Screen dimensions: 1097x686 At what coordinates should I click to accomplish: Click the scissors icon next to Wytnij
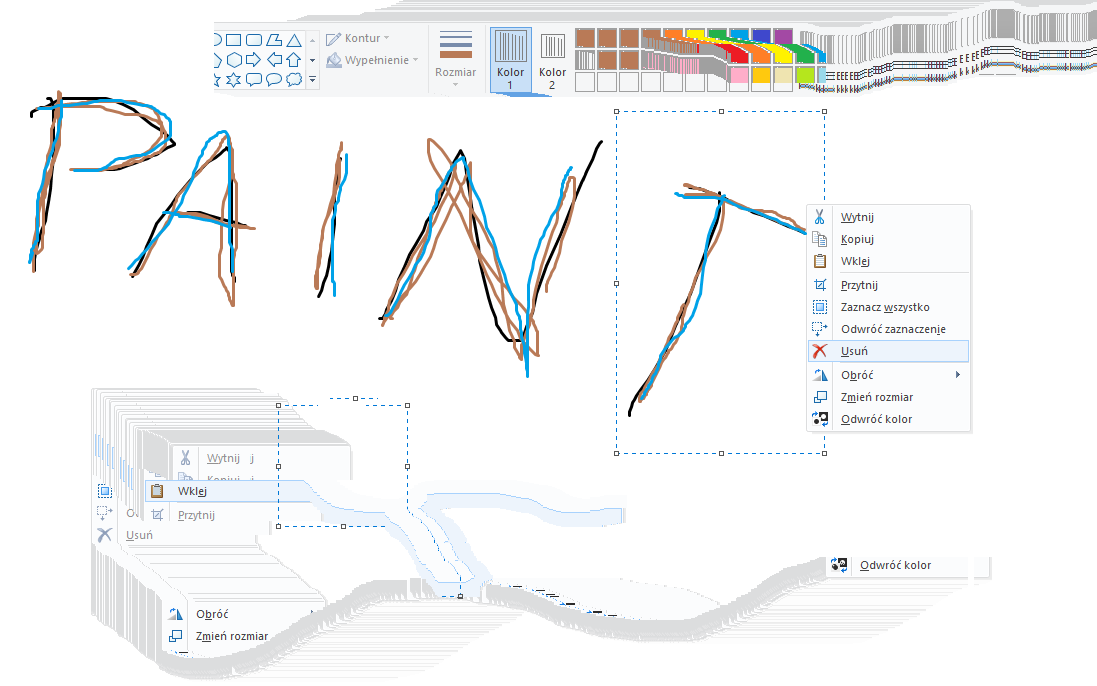819,217
